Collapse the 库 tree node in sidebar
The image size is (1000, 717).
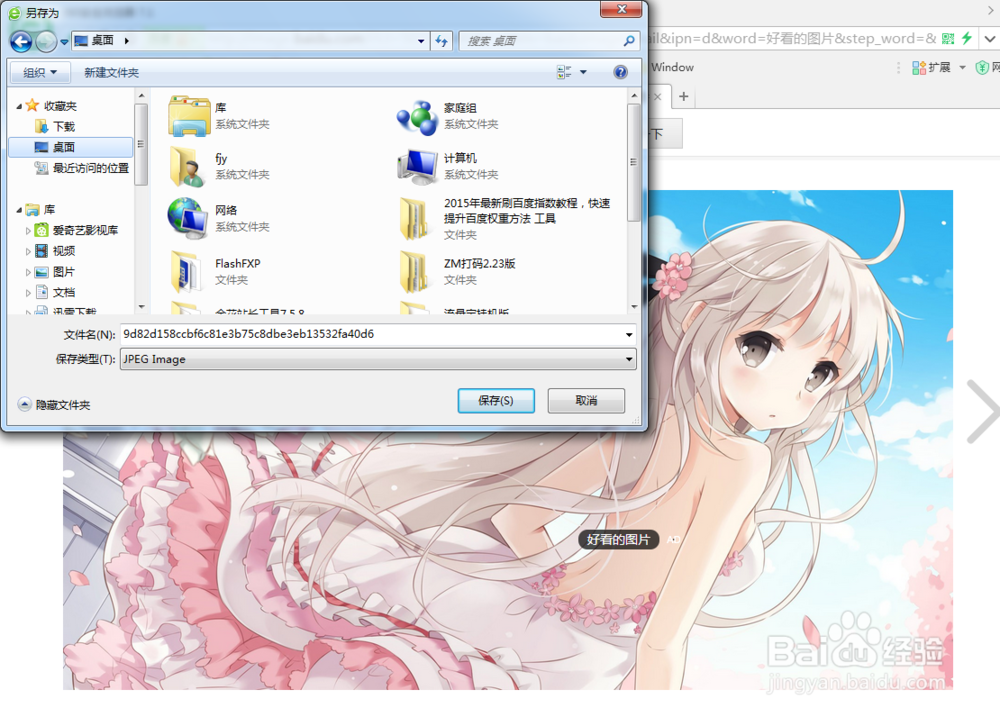tap(19, 210)
